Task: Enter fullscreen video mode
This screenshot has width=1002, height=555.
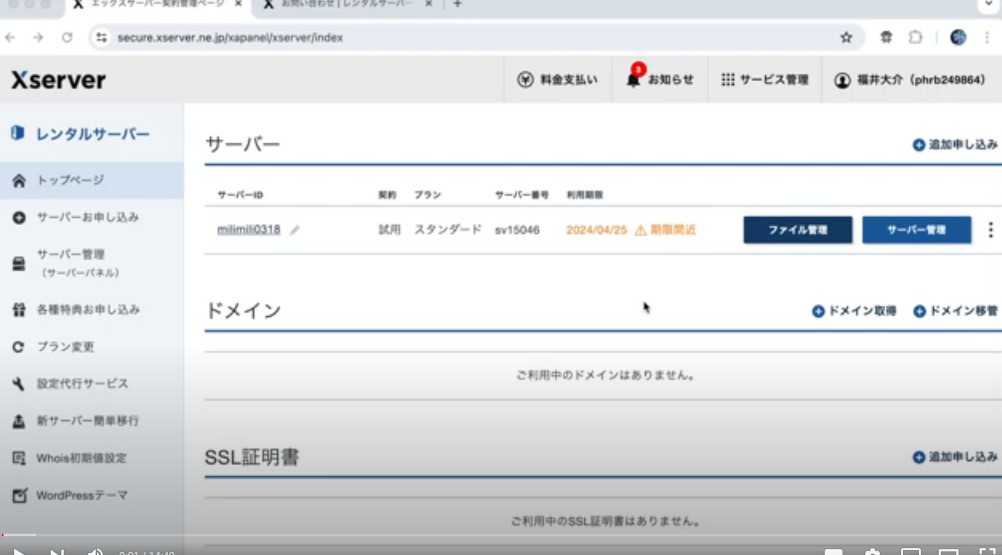Action: pyautogui.click(x=987, y=551)
